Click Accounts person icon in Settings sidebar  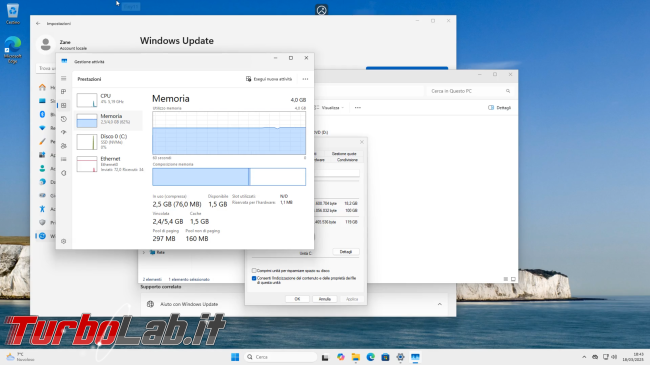[42, 168]
